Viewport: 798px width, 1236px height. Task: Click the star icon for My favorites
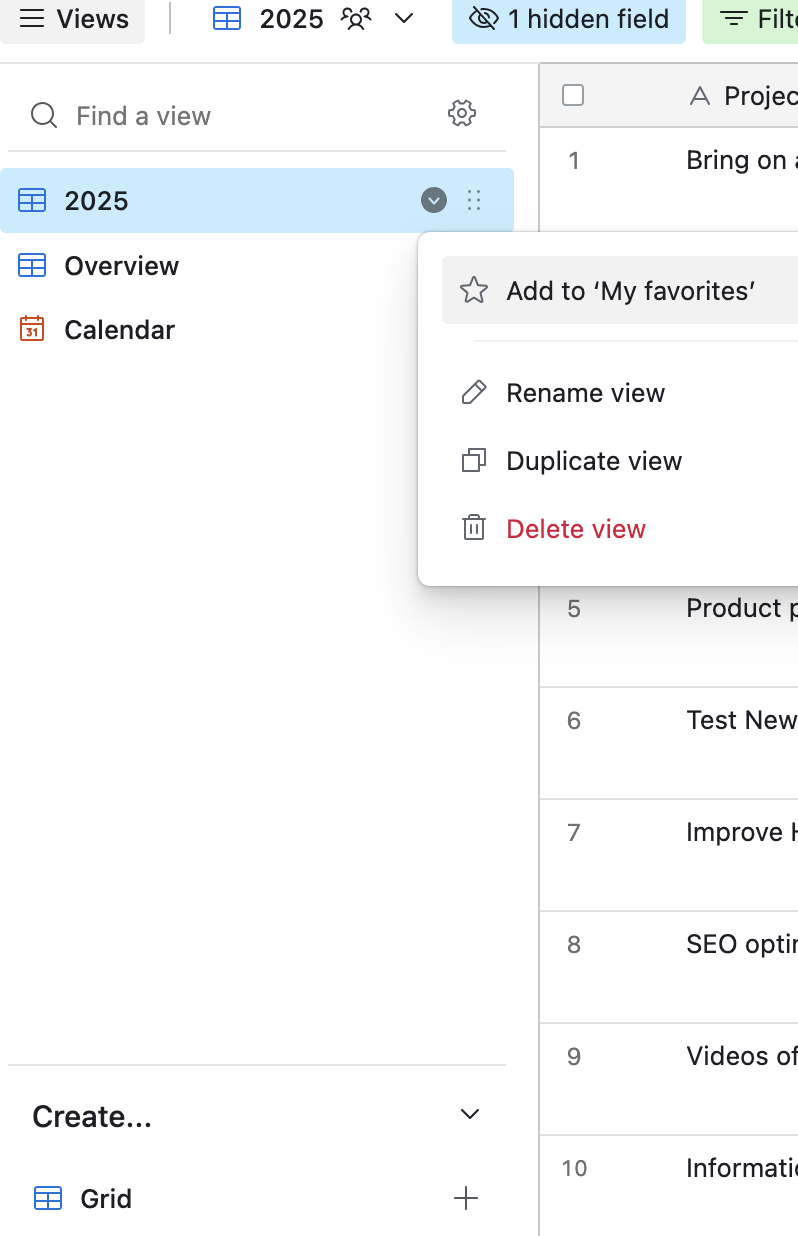pos(473,291)
